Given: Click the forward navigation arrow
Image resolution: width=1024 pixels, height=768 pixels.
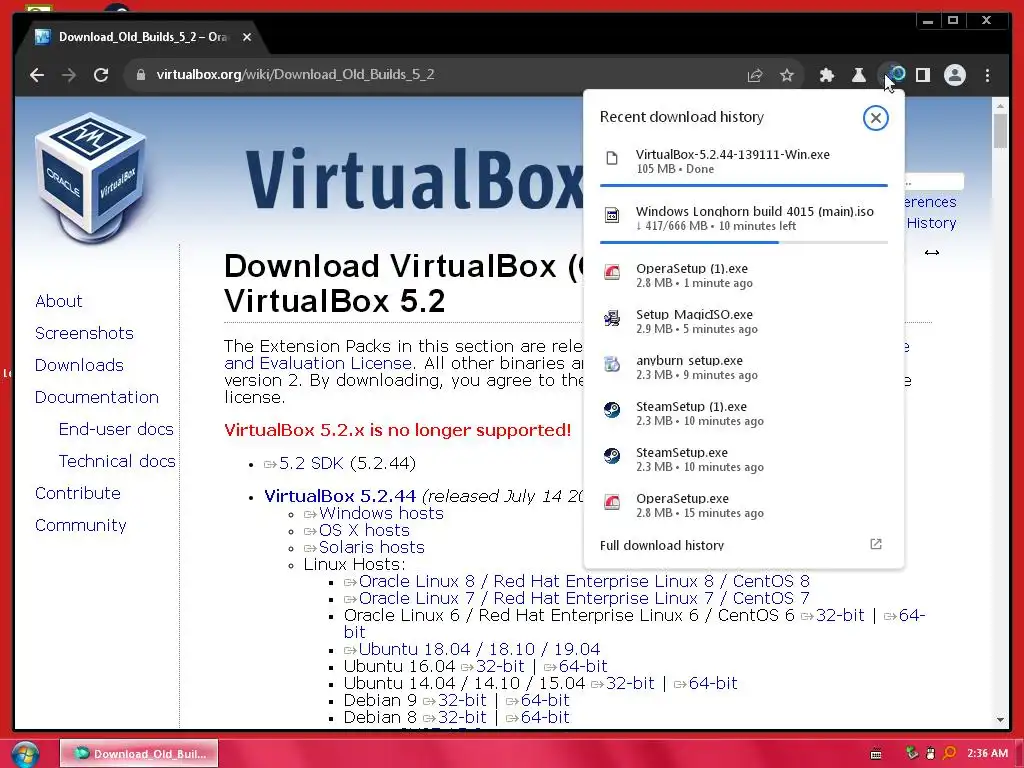Looking at the screenshot, I should point(69,75).
